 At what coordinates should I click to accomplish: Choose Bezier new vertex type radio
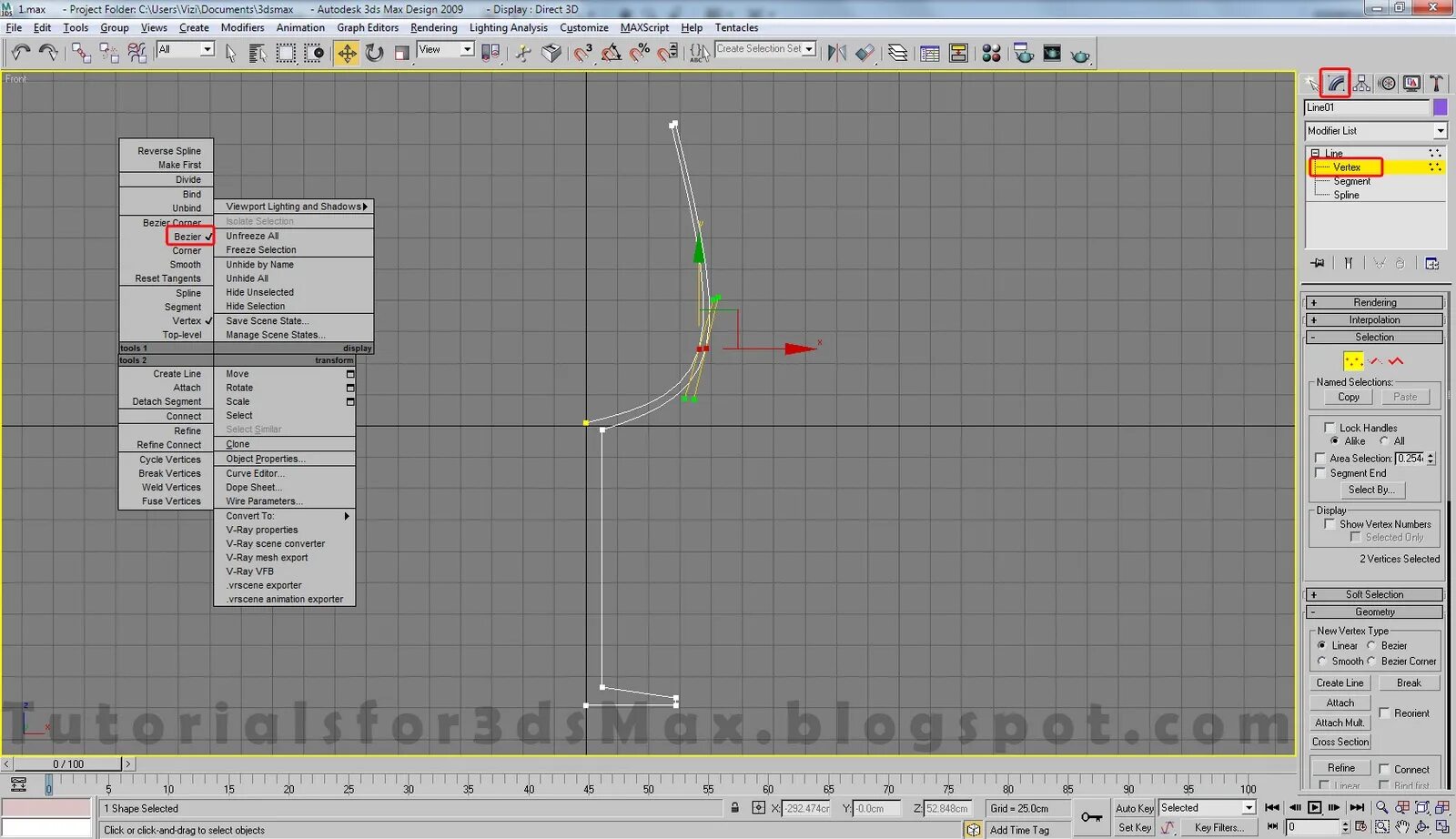1370,645
